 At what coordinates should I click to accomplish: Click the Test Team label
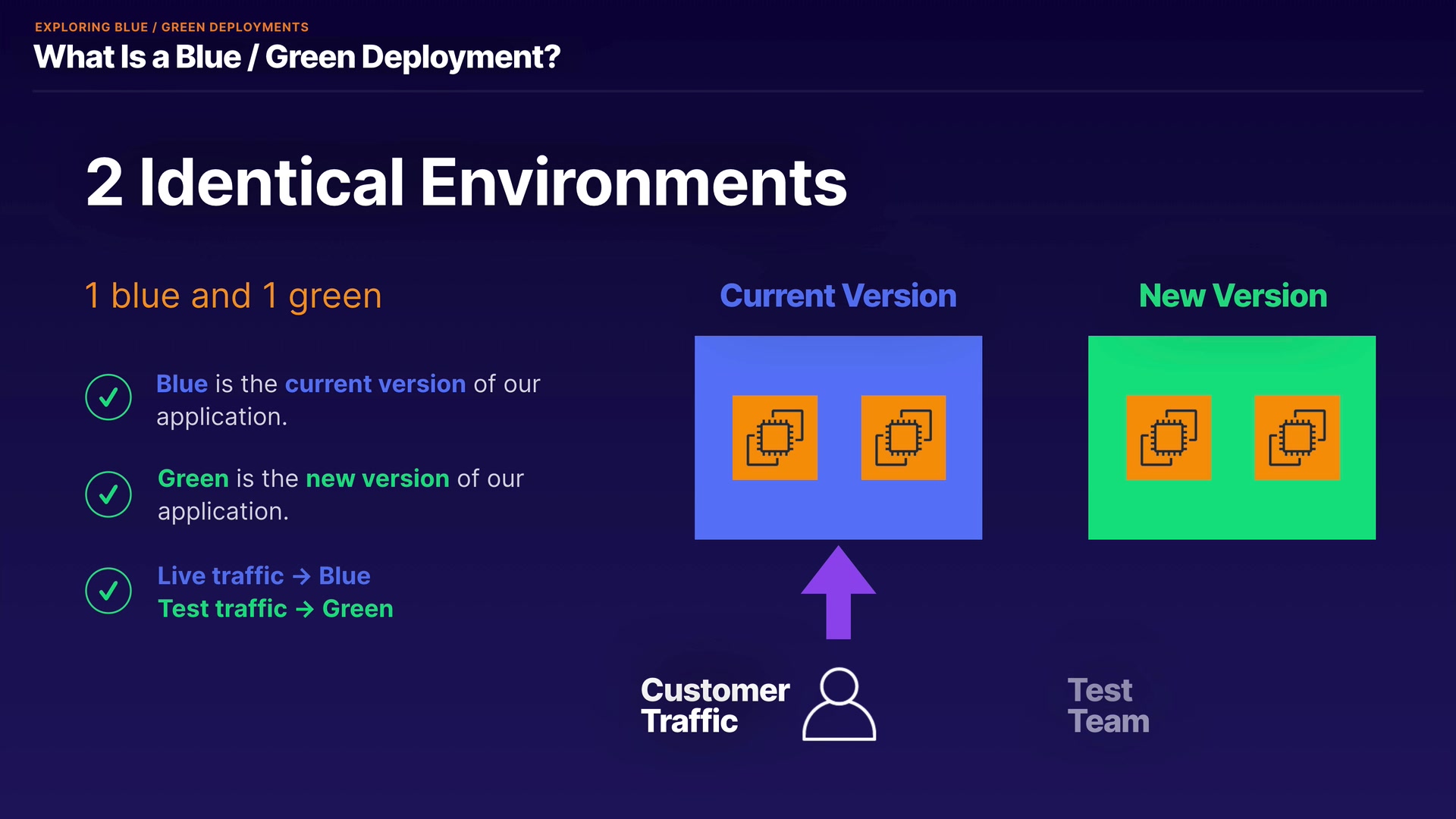click(x=1108, y=705)
